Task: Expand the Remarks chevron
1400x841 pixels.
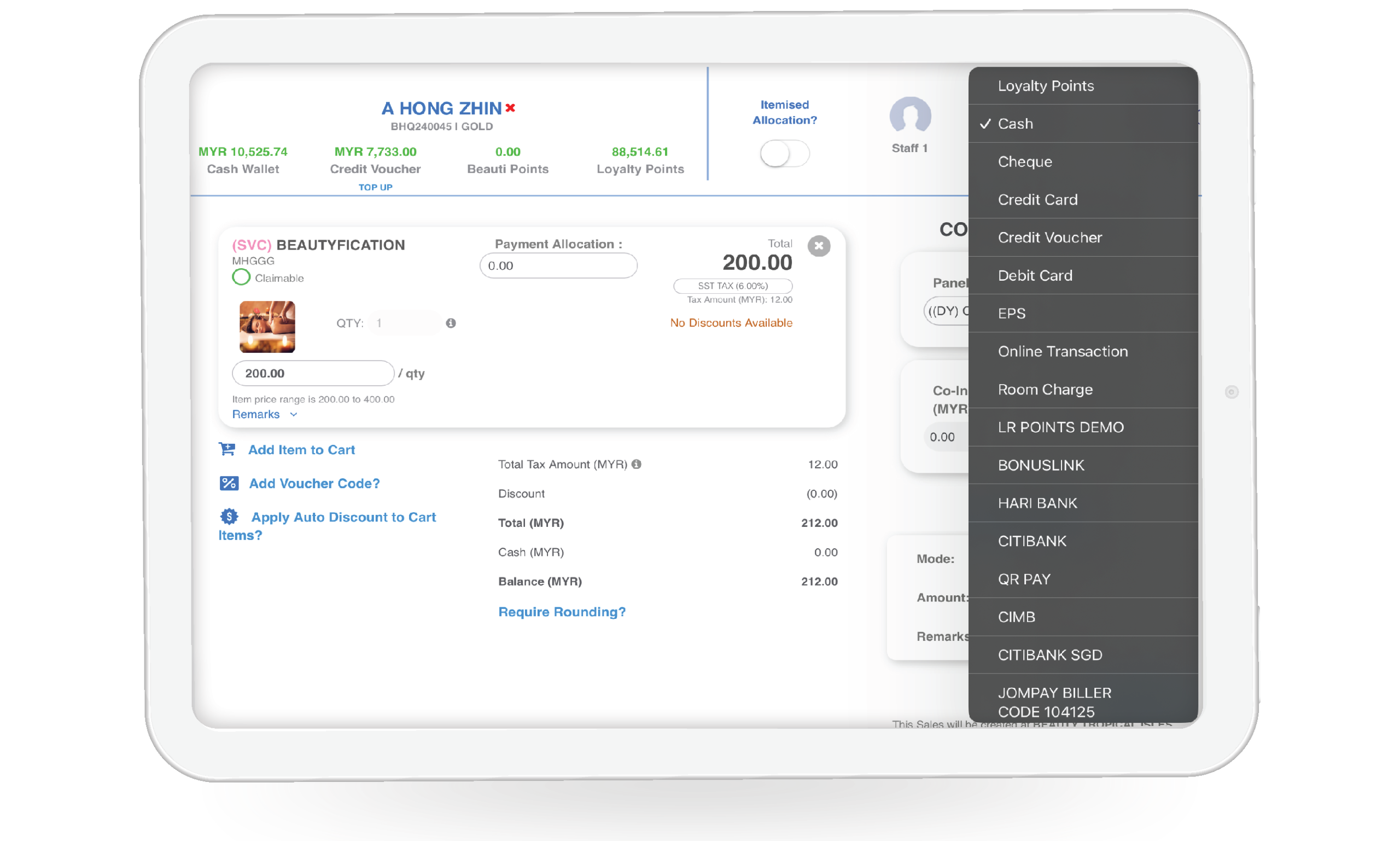Action: point(293,414)
